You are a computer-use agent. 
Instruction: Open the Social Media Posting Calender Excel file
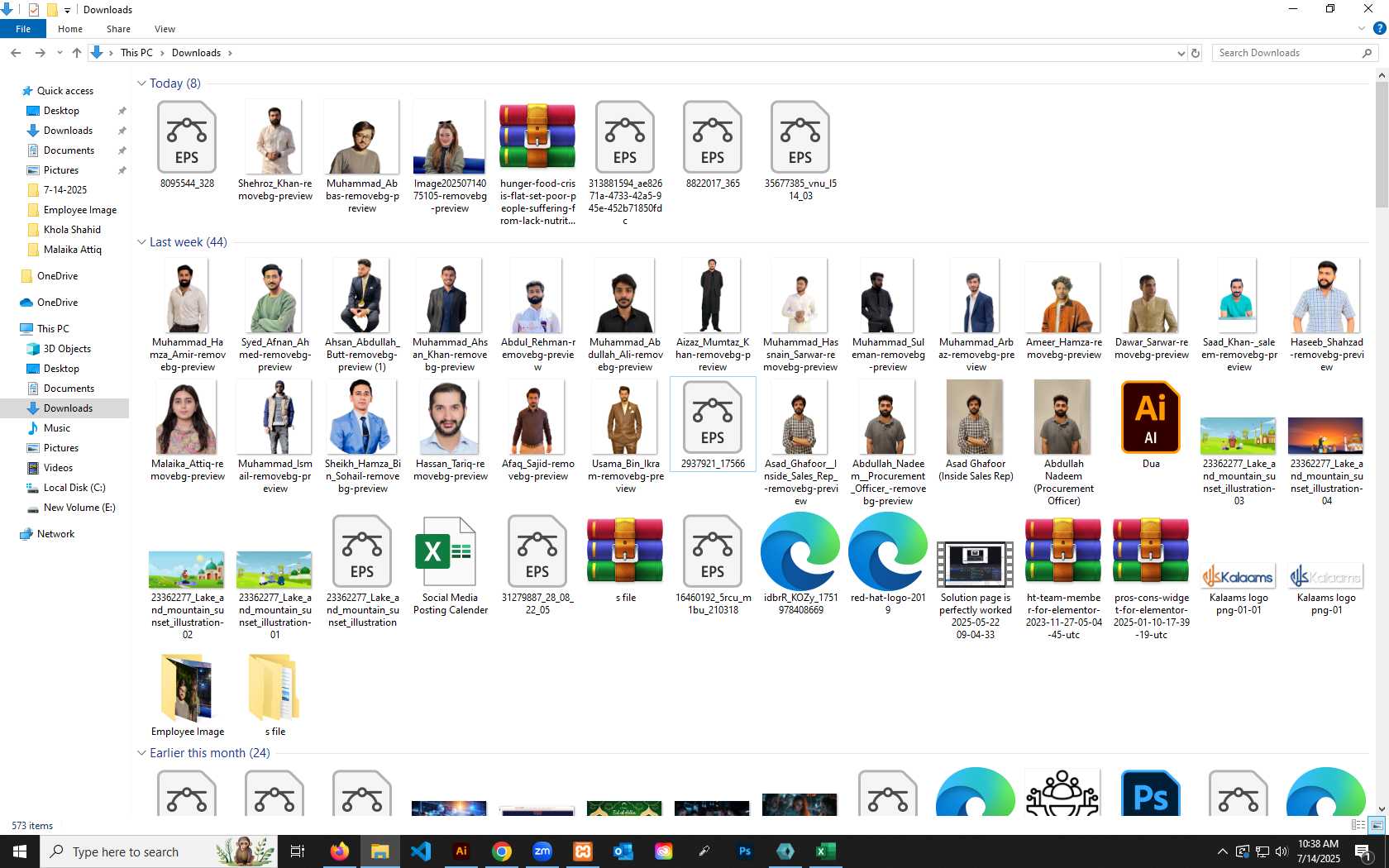click(450, 565)
